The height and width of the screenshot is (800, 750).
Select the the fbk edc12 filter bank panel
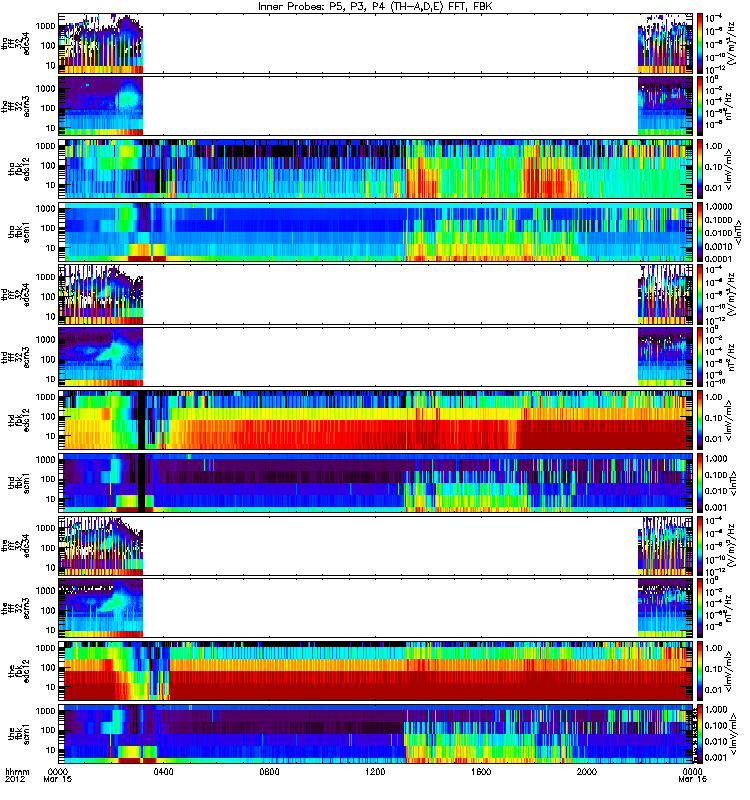click(x=376, y=671)
